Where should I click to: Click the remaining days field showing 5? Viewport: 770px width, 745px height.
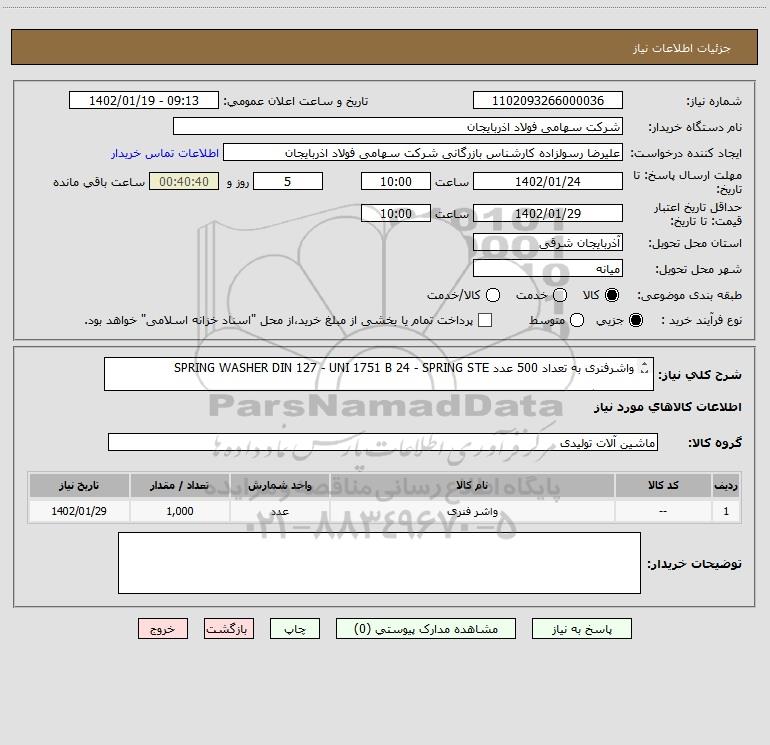(288, 181)
